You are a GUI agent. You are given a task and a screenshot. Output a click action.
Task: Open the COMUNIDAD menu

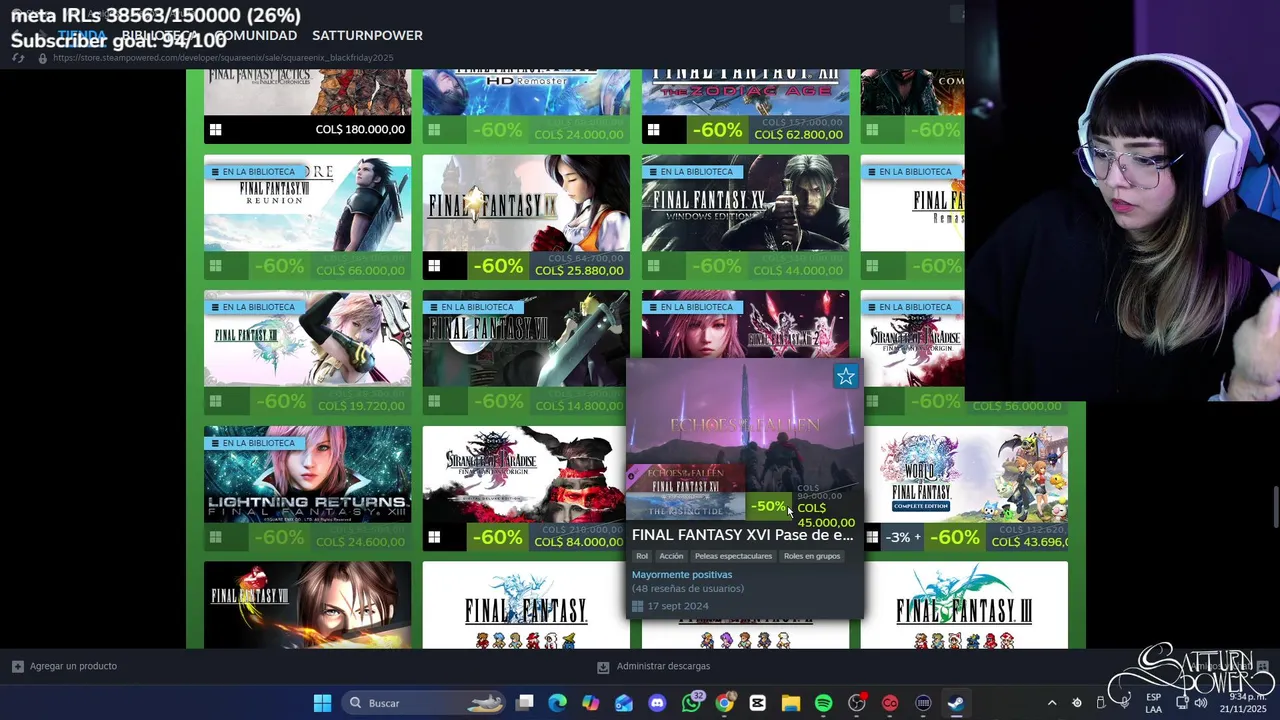point(255,35)
